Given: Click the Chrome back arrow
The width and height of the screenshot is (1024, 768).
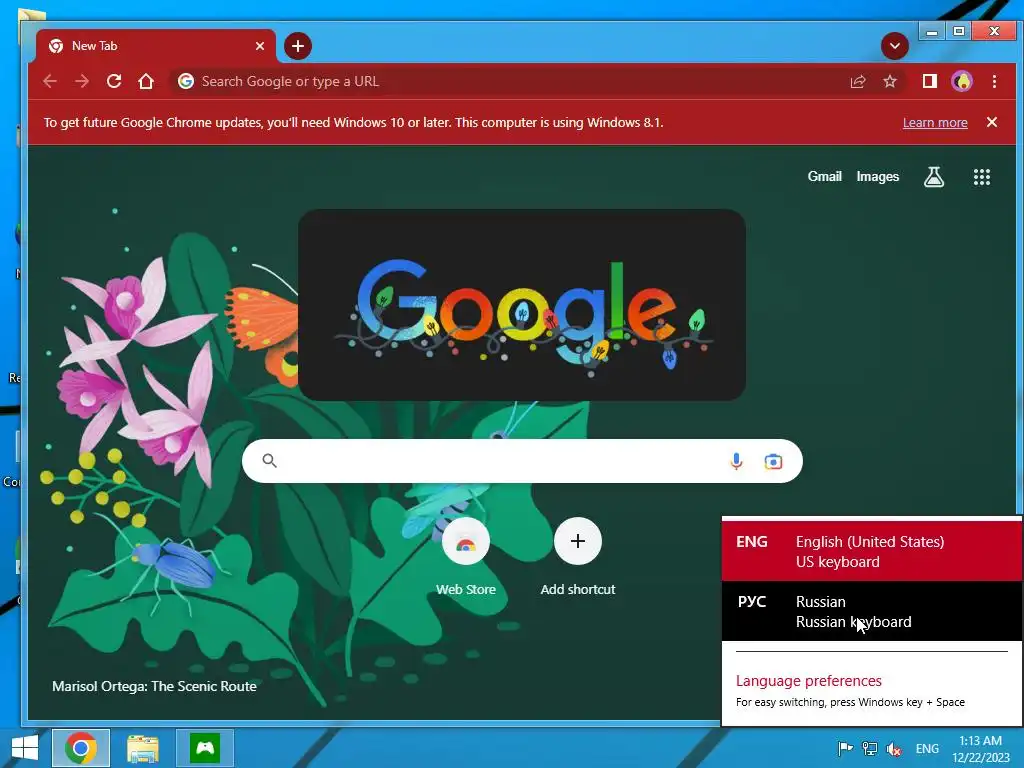Looking at the screenshot, I should (50, 81).
